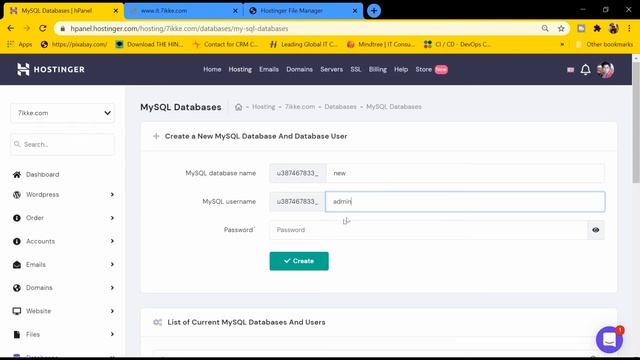Open Chrome three-dot menu
Viewport: 640px width, 360px height.
(x=629, y=29)
